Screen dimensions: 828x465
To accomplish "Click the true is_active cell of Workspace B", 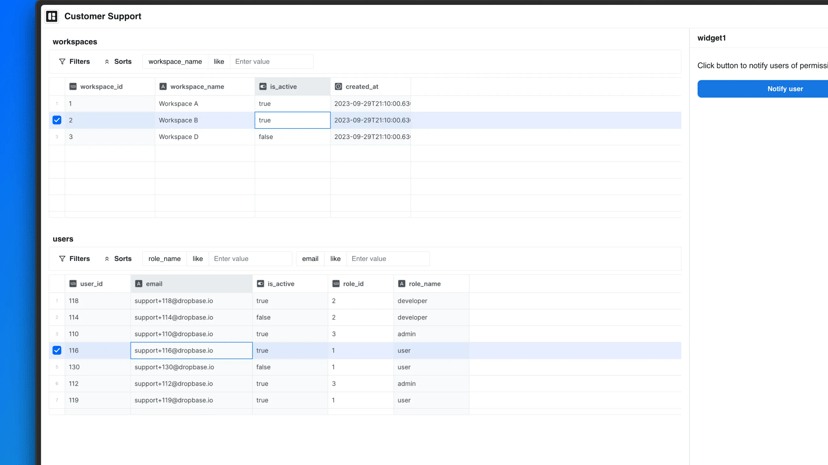I will tap(293, 120).
